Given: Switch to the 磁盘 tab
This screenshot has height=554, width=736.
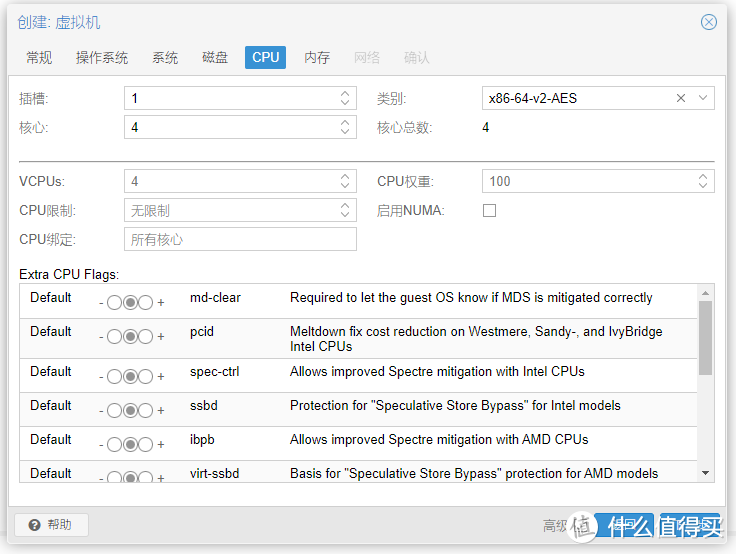Looking at the screenshot, I should click(215, 57).
